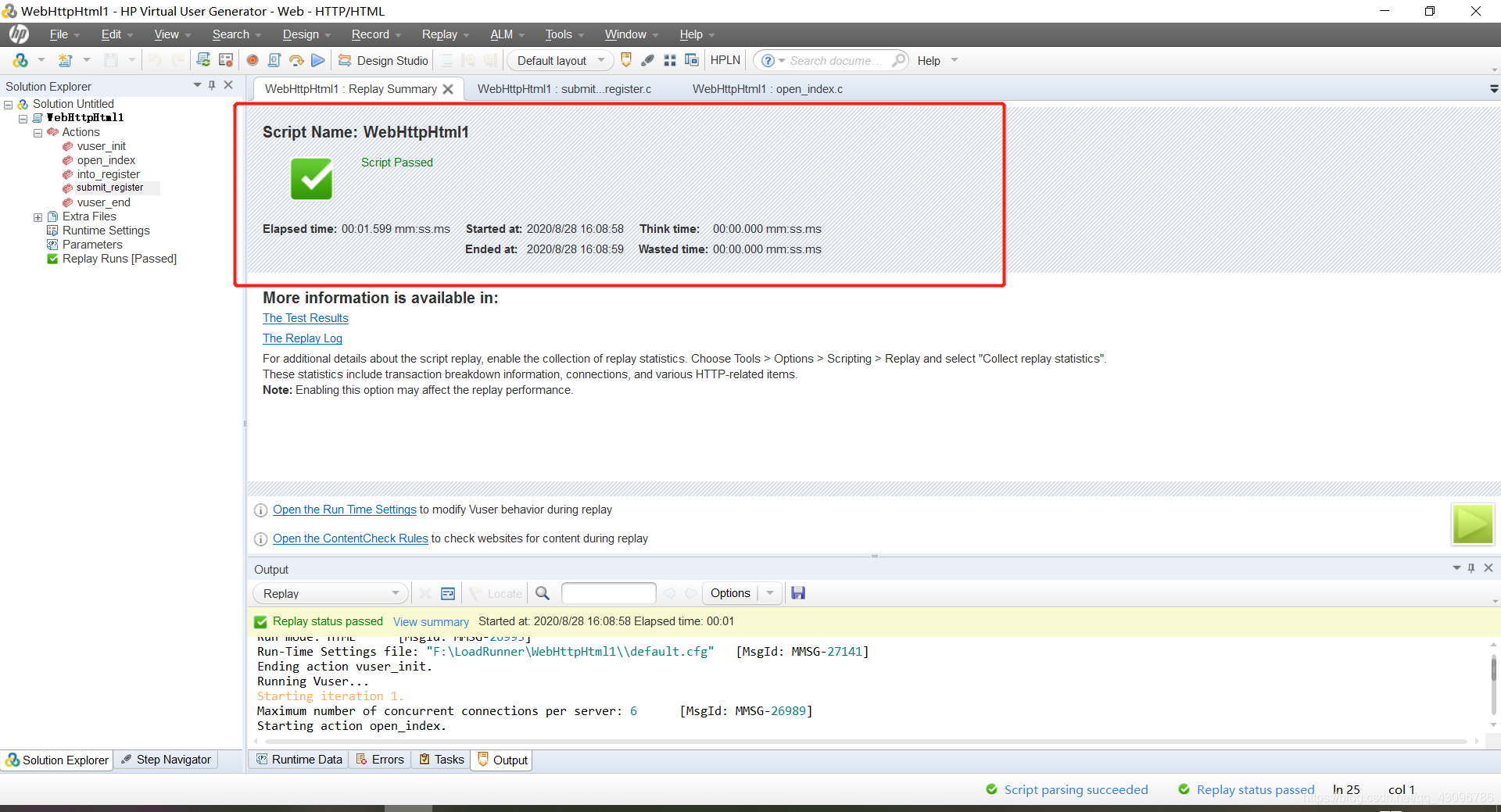Screen dimensions: 1501x812
Task: Close the Output panel
Action: (x=1488, y=568)
